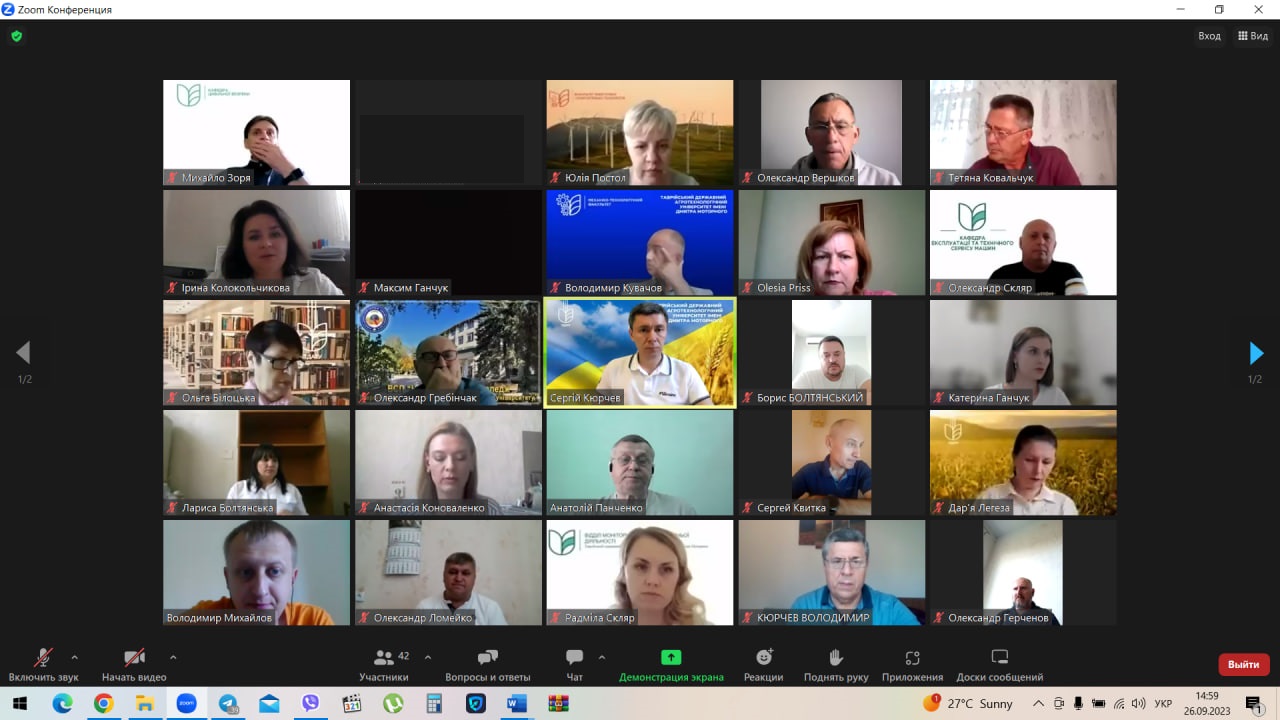
Task: Select Дар'я Легеза's video tile
Action: click(1023, 463)
